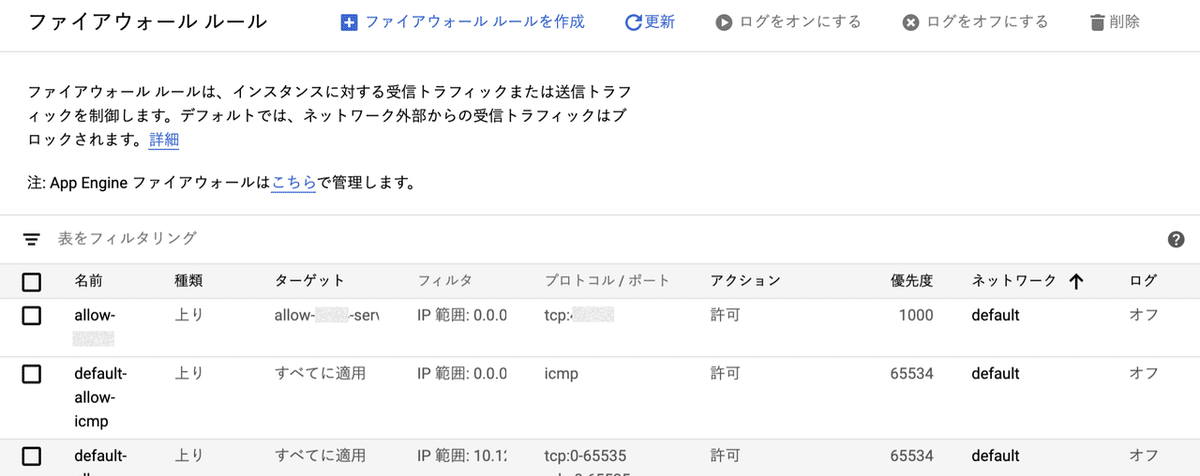
Task: Click the plus icon to create firewall rule
Action: point(349,22)
